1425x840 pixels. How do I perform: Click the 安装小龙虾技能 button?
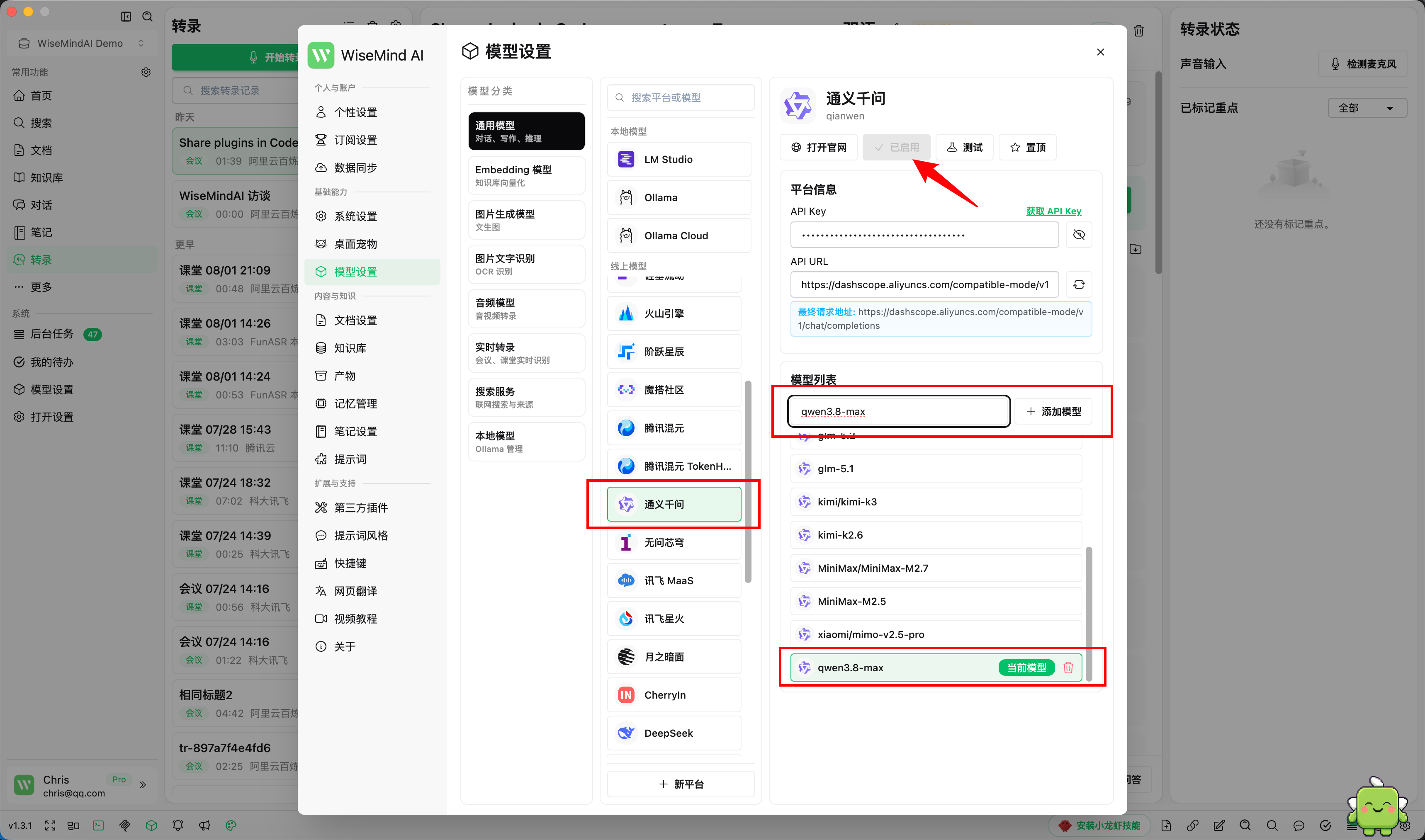pos(1099,825)
